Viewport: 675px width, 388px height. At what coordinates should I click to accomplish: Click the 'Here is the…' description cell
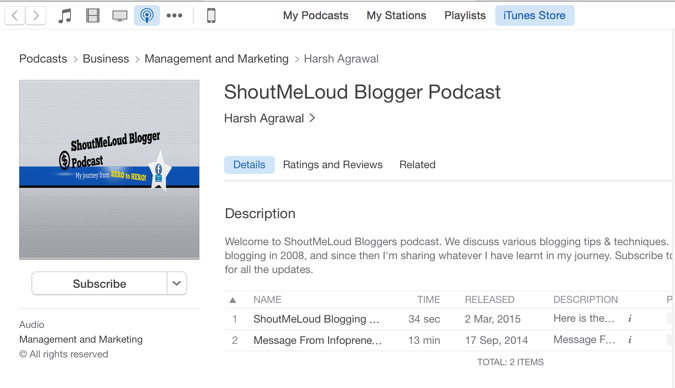point(584,318)
